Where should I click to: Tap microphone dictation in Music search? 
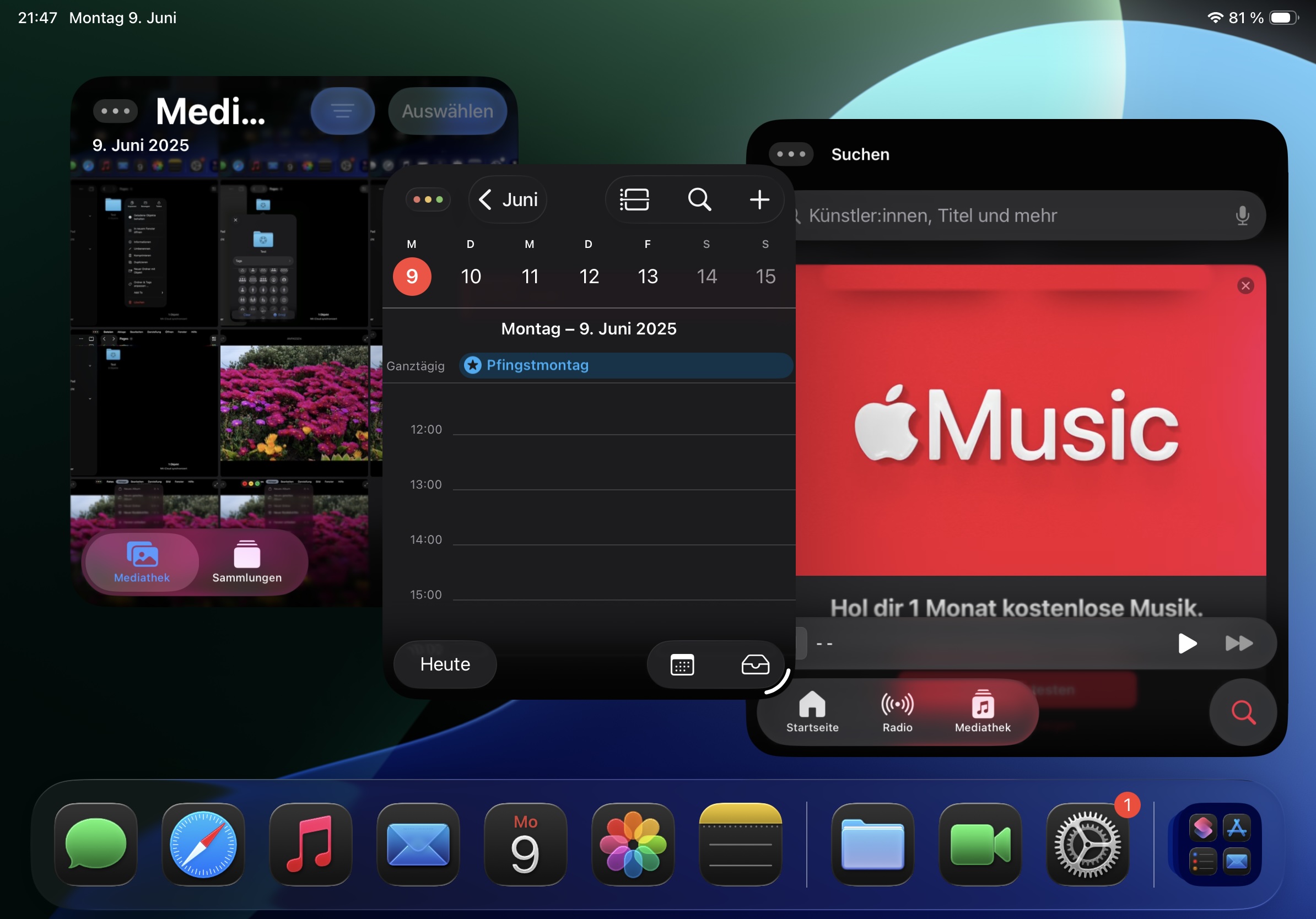coord(1242,215)
